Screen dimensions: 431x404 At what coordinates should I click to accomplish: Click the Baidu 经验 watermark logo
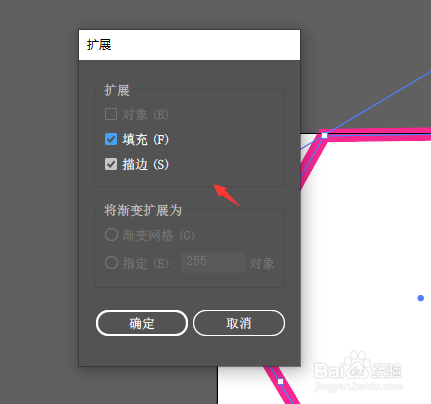coord(358,371)
